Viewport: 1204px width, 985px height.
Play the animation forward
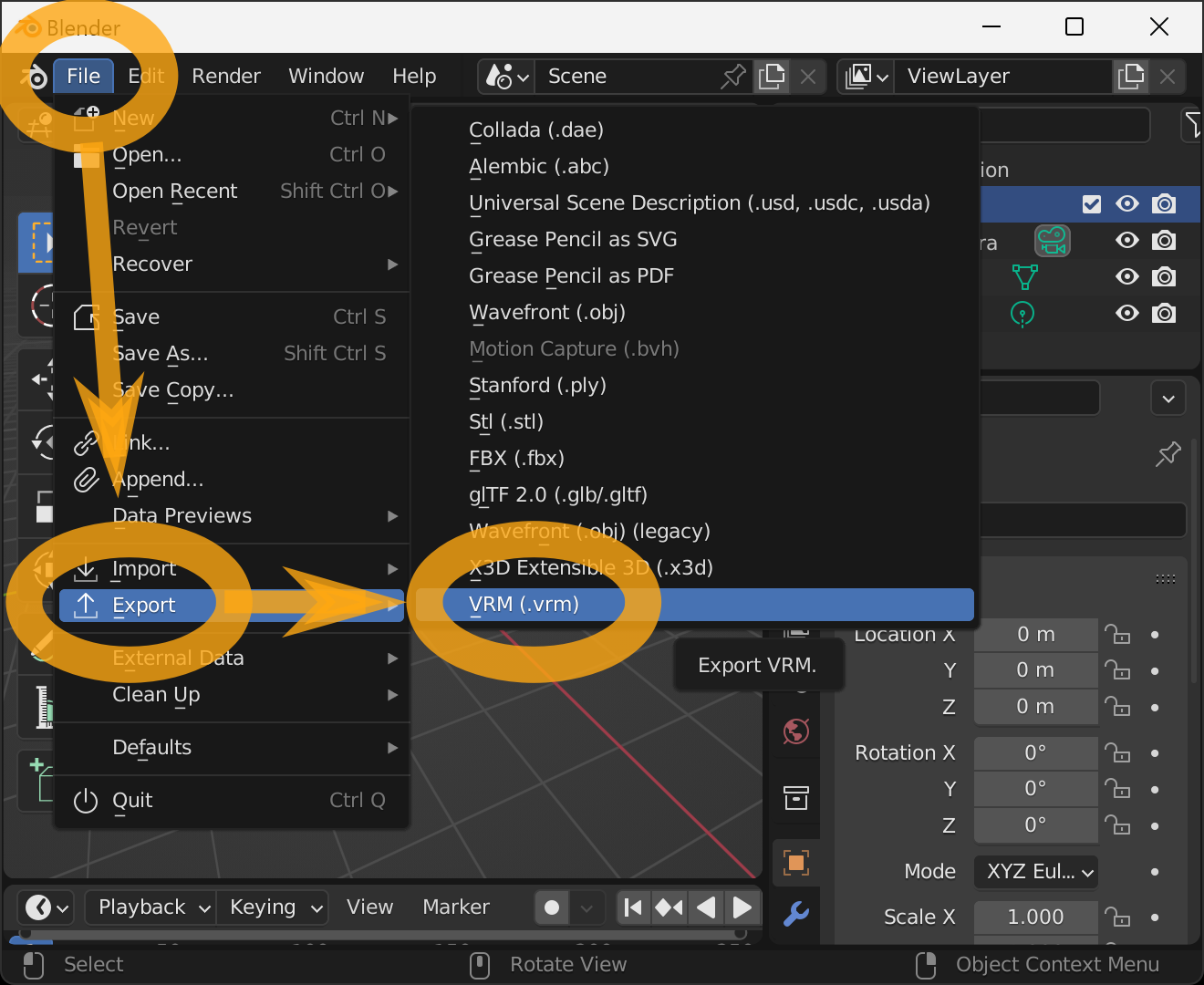click(742, 907)
